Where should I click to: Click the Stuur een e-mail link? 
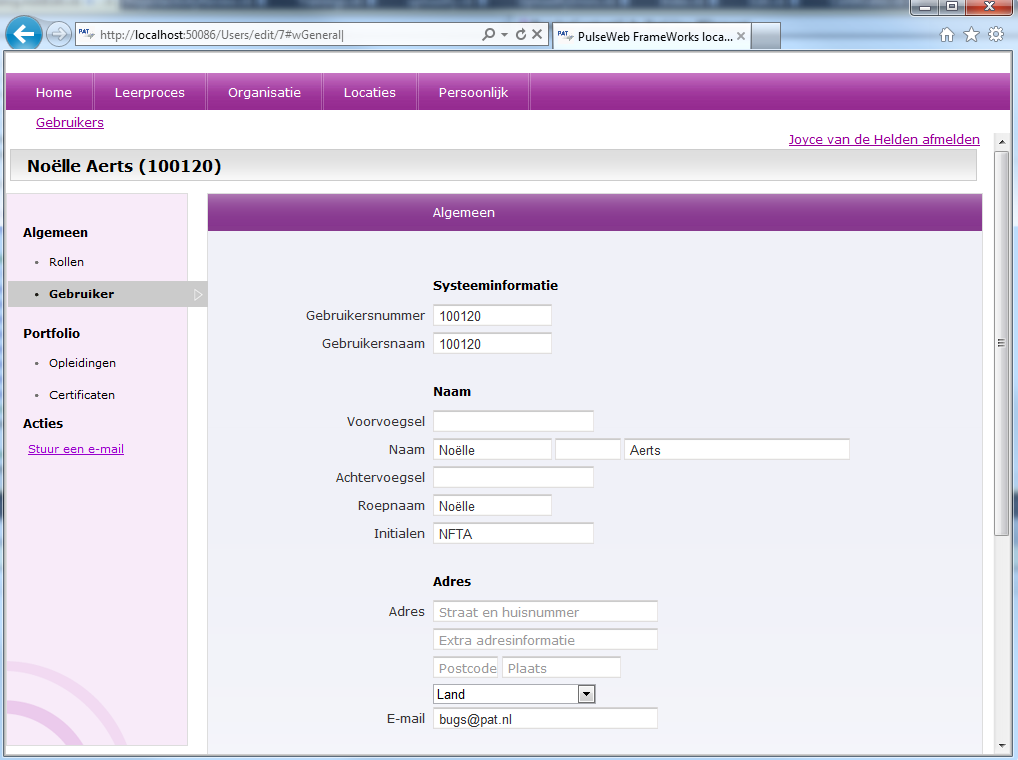[x=76, y=450]
